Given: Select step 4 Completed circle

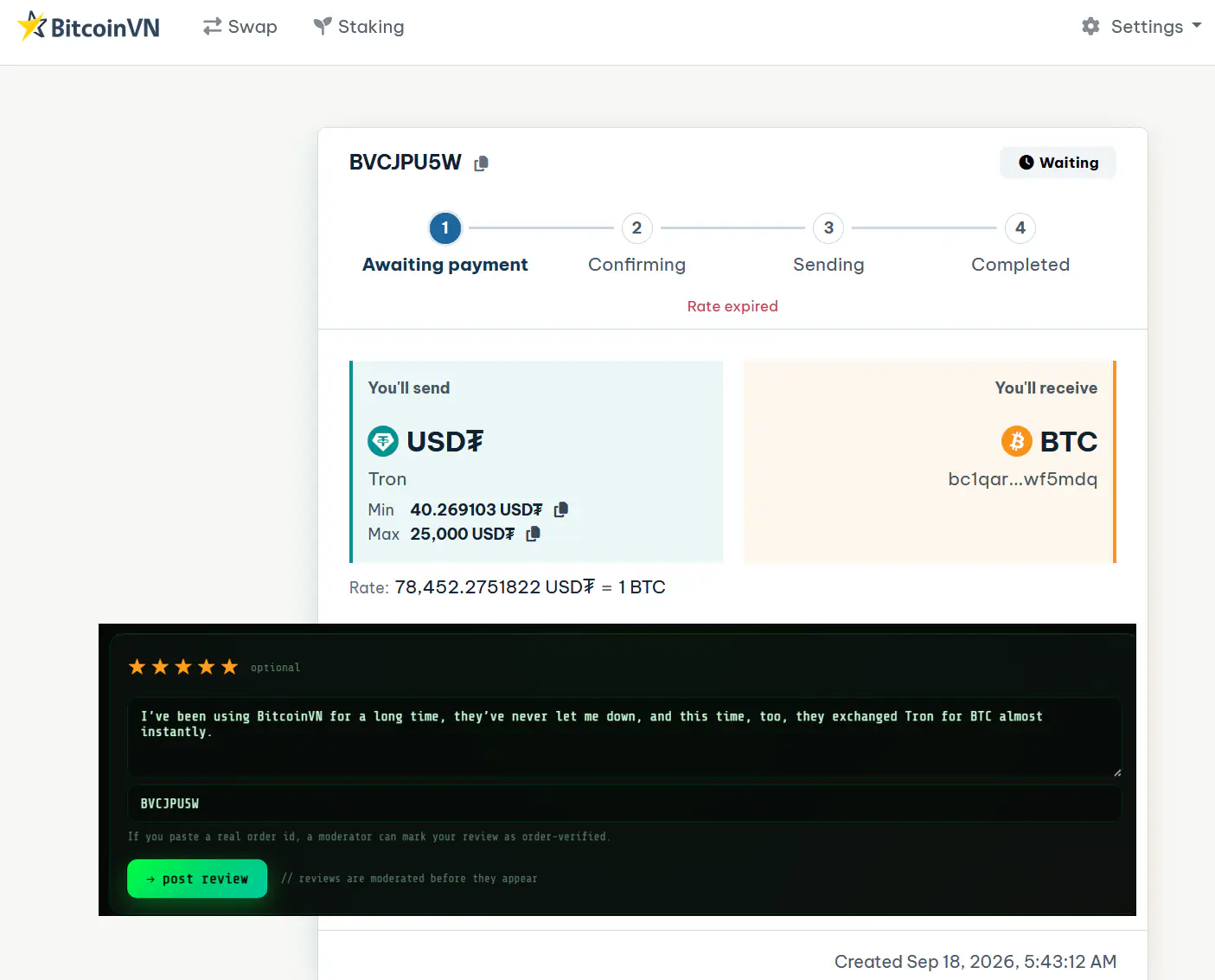Looking at the screenshot, I should (1020, 228).
